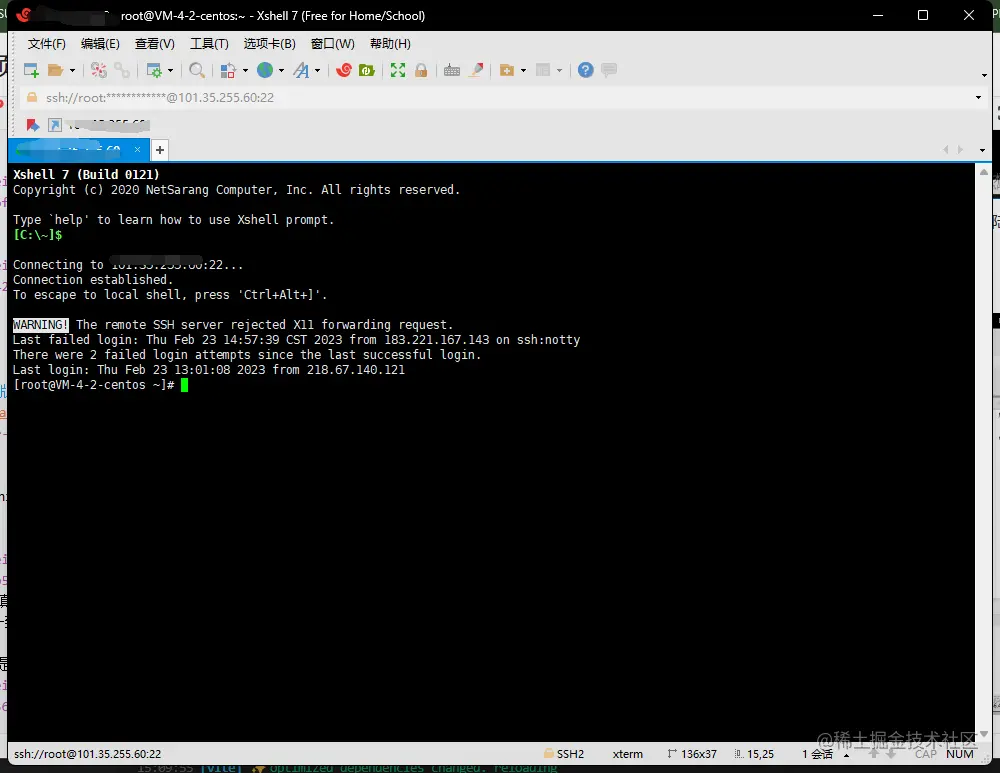Click xterm in the status bar
1000x773 pixels.
tap(628, 754)
